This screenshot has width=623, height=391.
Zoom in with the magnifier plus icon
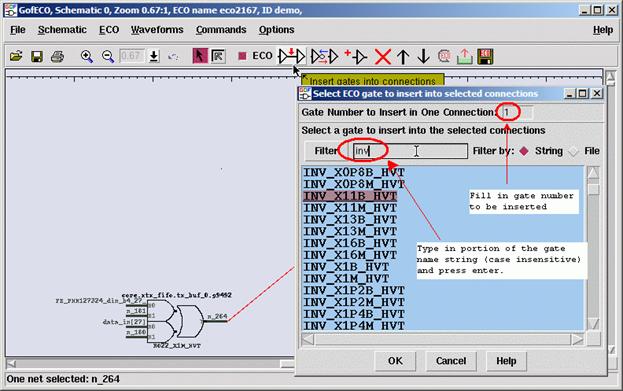(87, 56)
